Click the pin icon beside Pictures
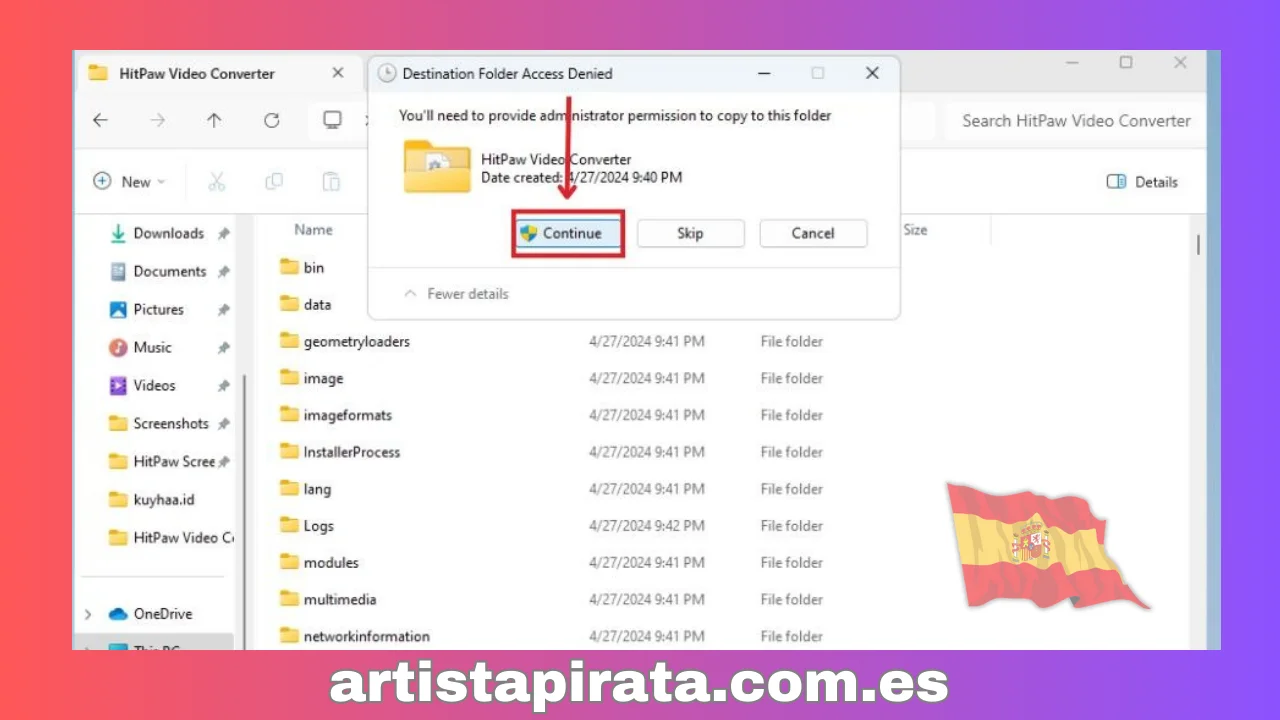This screenshot has height=720, width=1280. tap(224, 309)
